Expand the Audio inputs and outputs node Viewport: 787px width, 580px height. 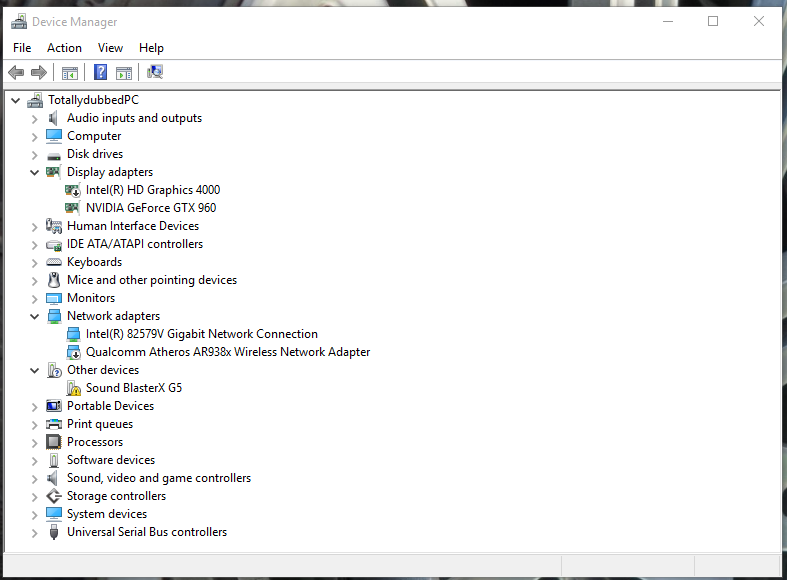point(35,118)
